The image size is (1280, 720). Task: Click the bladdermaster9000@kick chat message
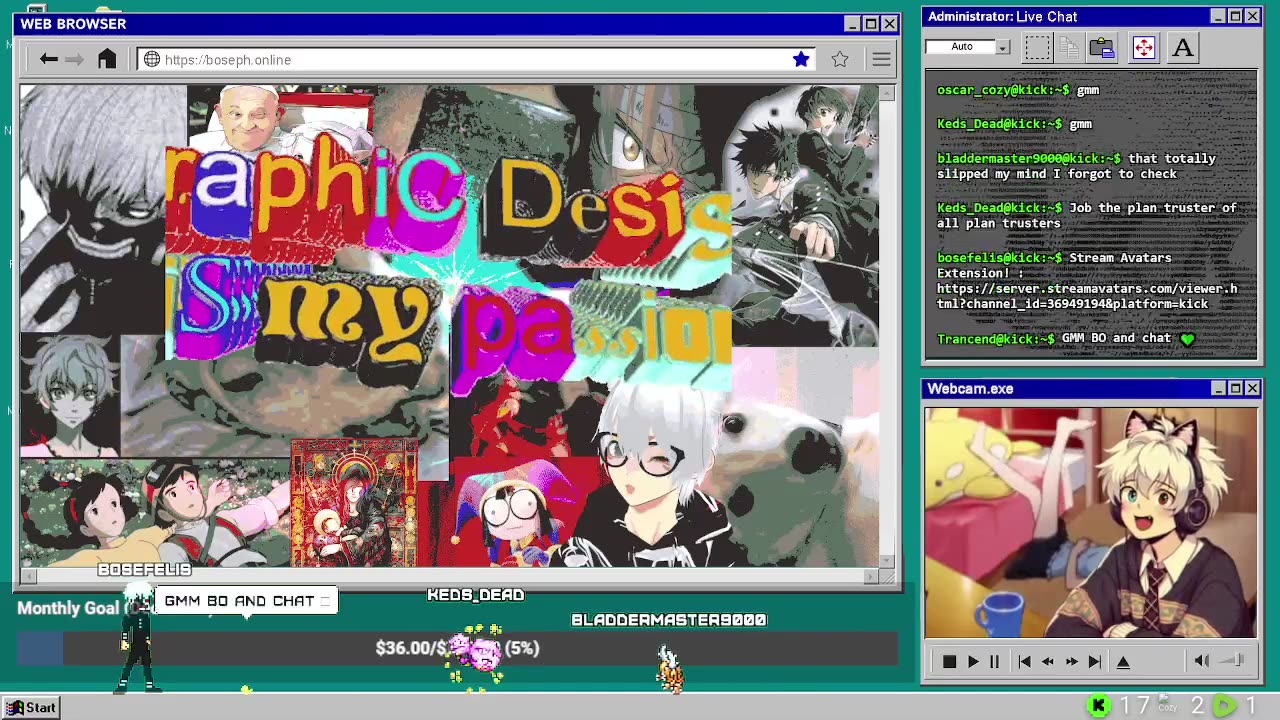click(x=1076, y=166)
